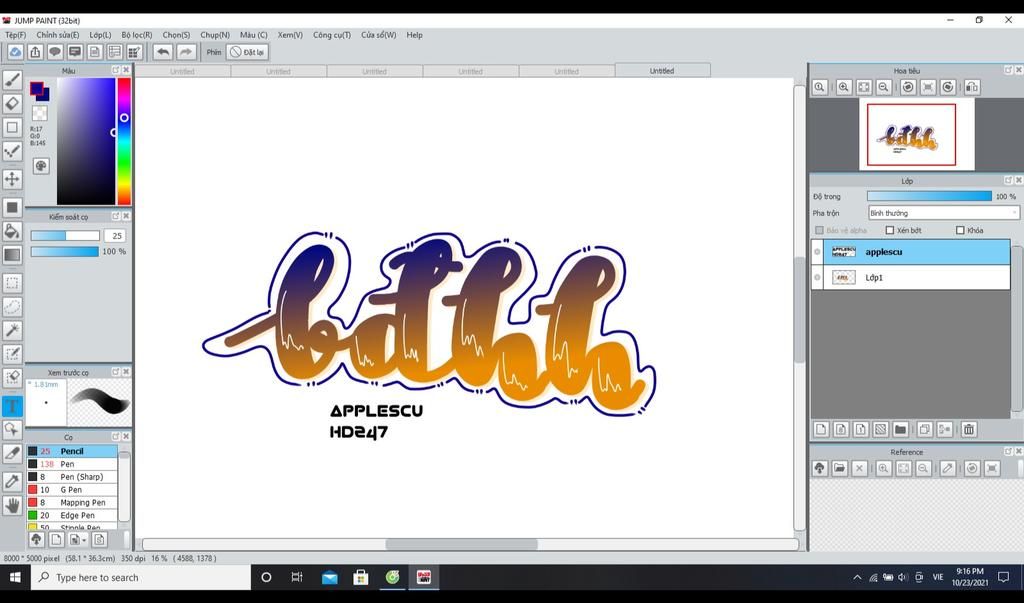1024x603 pixels.
Task: Select G Pen brush
Action: pyautogui.click(x=72, y=490)
